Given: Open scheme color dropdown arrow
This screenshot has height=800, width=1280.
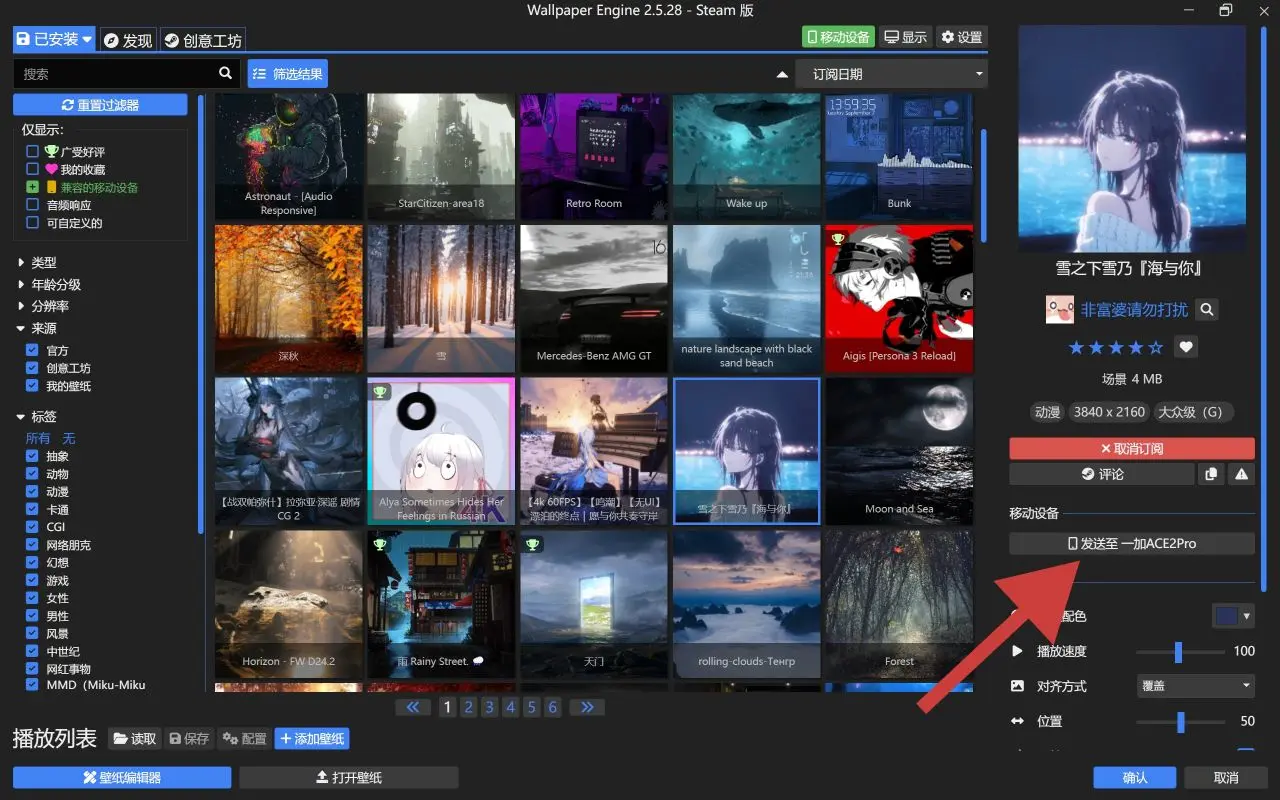Looking at the screenshot, I should [x=1247, y=617].
